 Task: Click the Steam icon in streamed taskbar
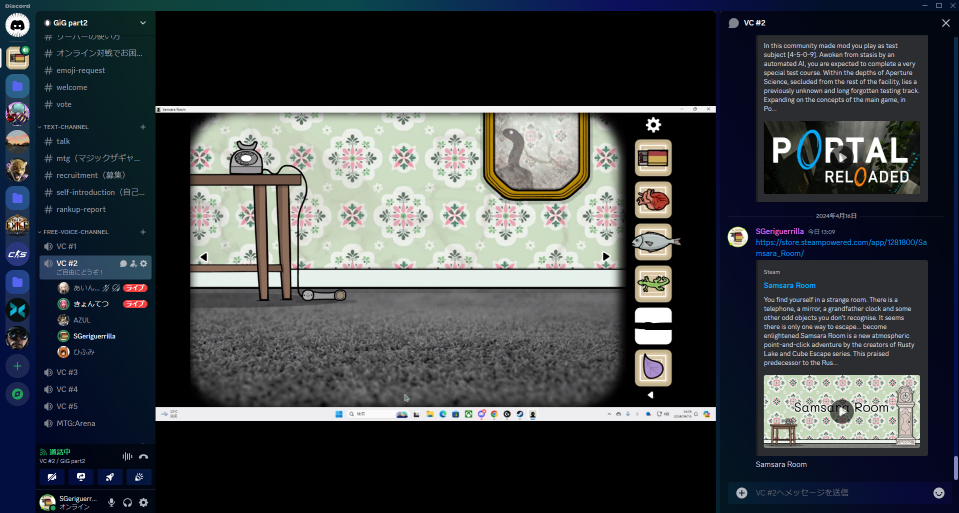tap(520, 414)
